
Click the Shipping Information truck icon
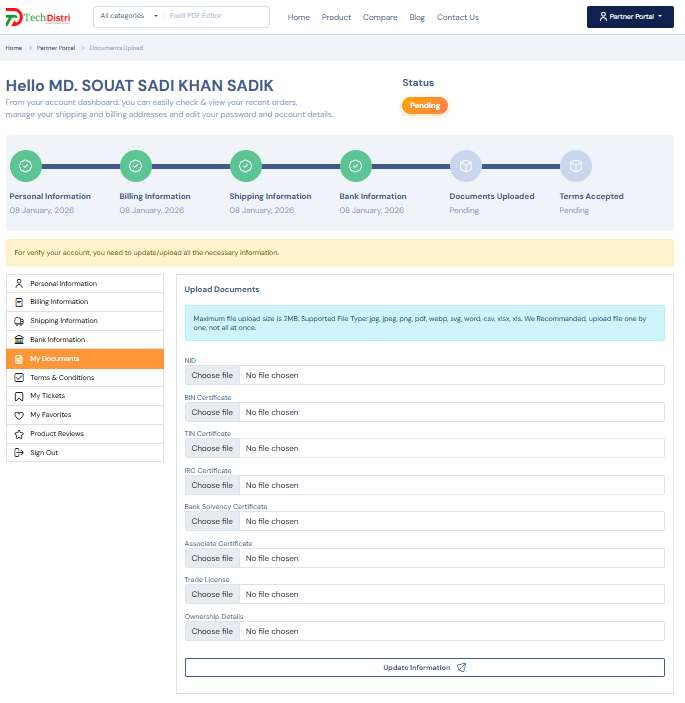tap(19, 321)
